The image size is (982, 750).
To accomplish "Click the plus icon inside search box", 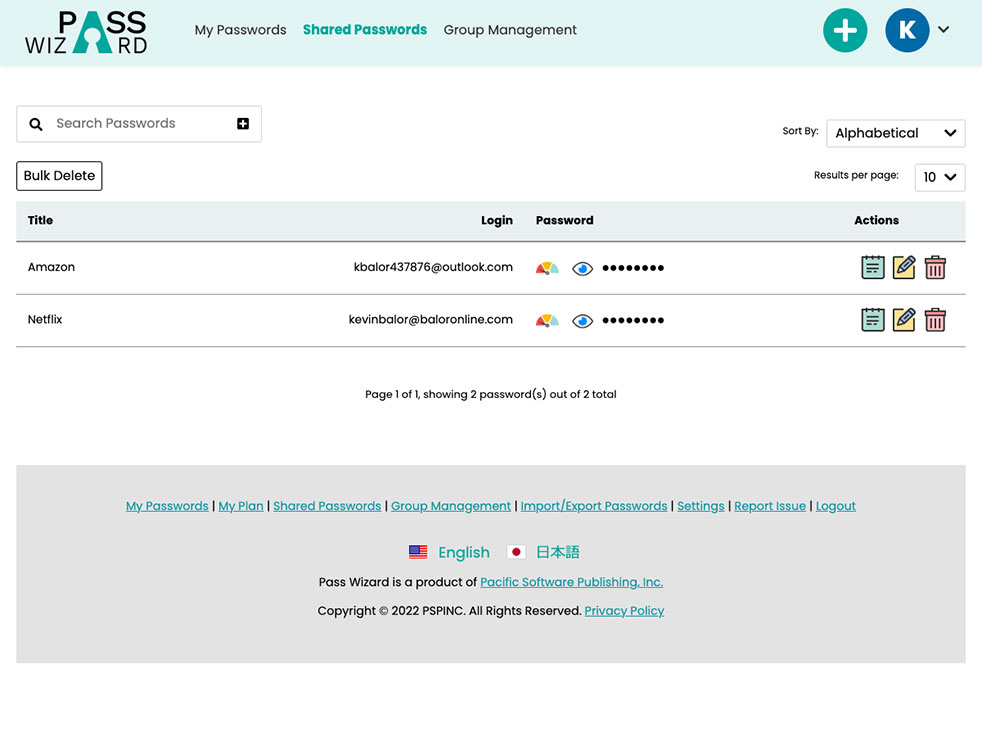I will (x=243, y=124).
